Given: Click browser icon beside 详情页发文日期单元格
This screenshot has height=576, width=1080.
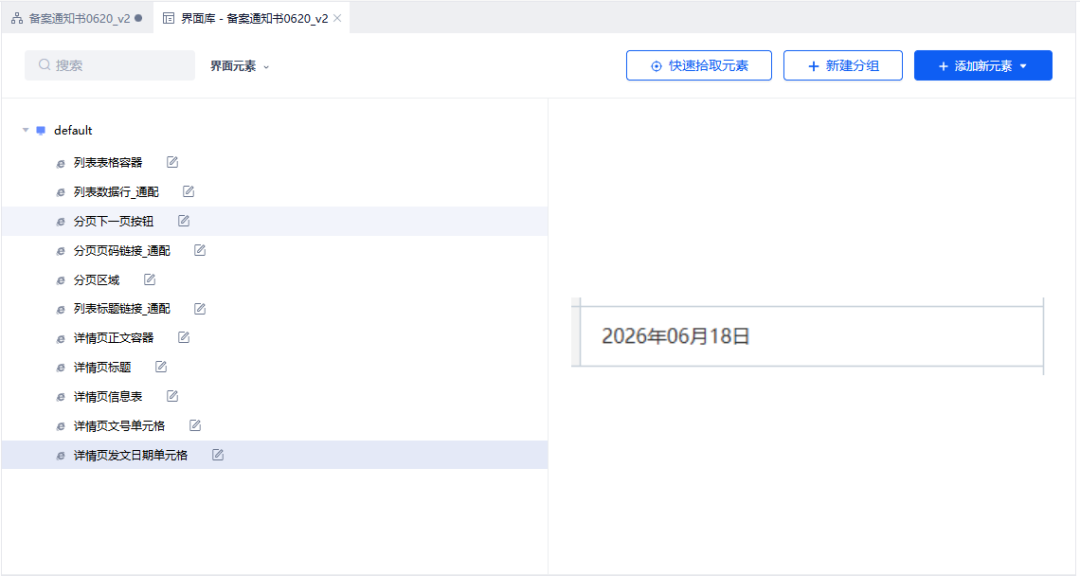Looking at the screenshot, I should pyautogui.click(x=61, y=455).
